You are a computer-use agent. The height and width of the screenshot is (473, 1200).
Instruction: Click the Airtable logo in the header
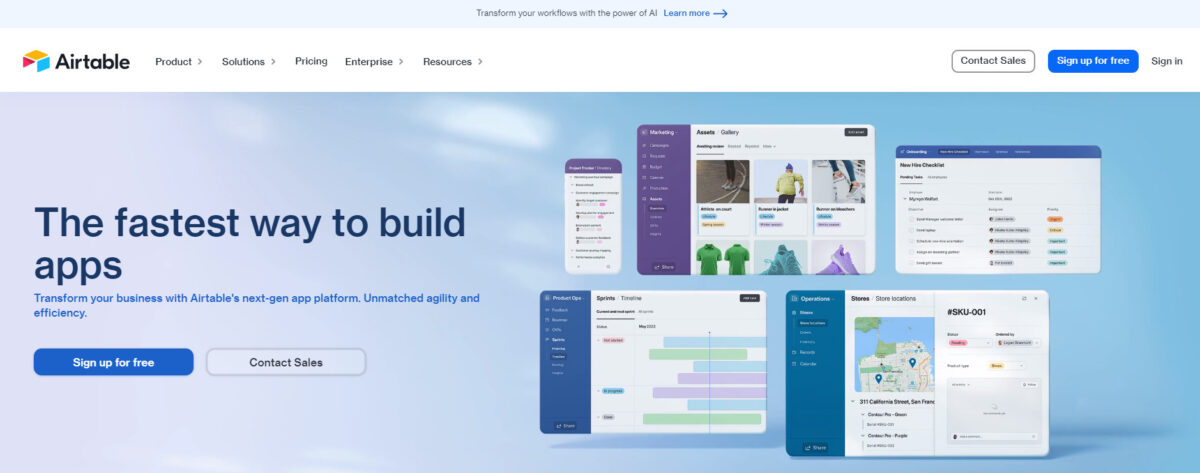76,61
